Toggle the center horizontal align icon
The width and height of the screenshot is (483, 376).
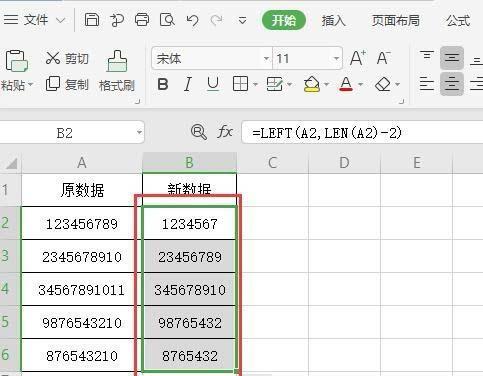(x=452, y=84)
